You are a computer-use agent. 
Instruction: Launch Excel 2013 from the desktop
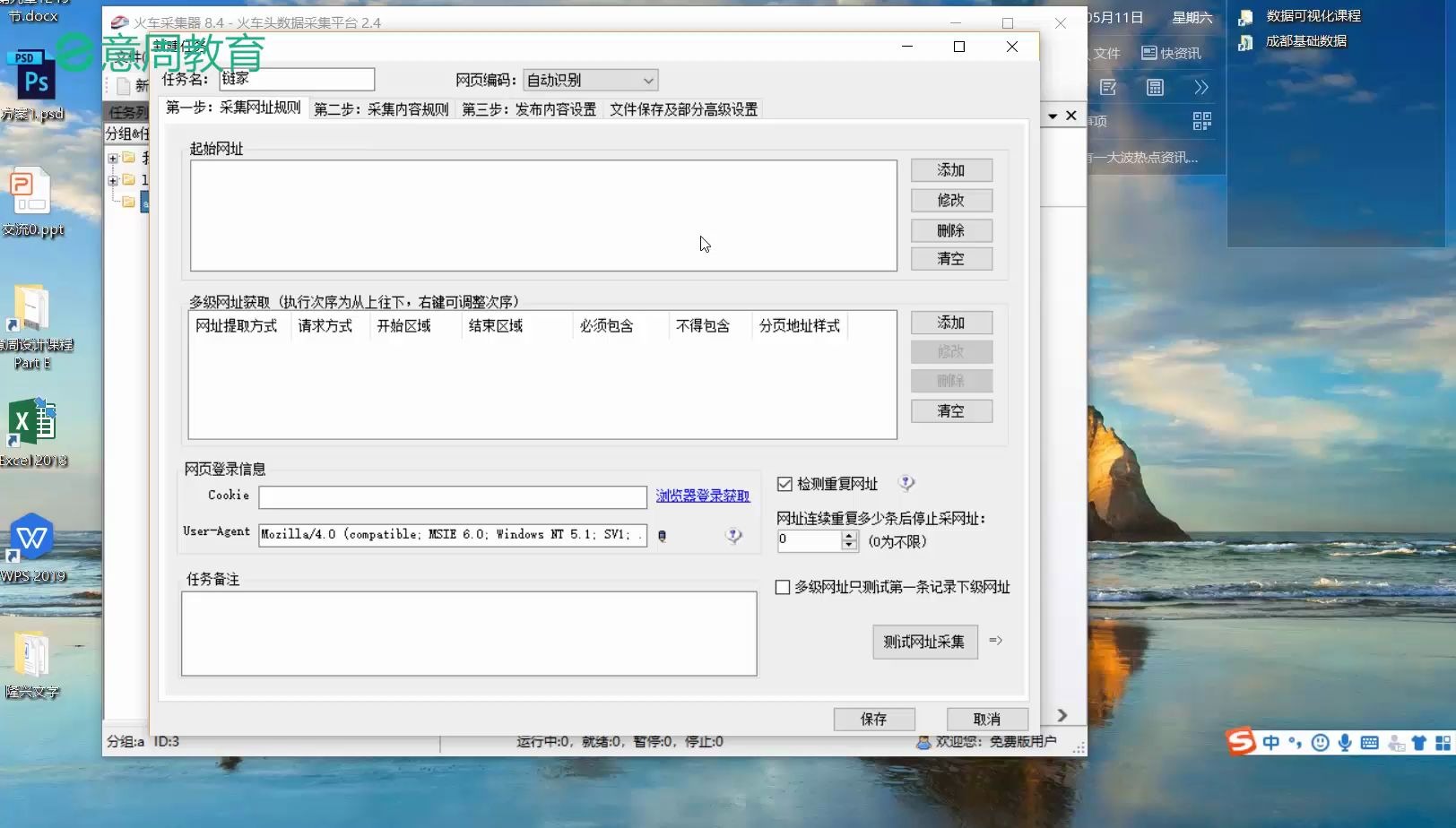tap(31, 421)
